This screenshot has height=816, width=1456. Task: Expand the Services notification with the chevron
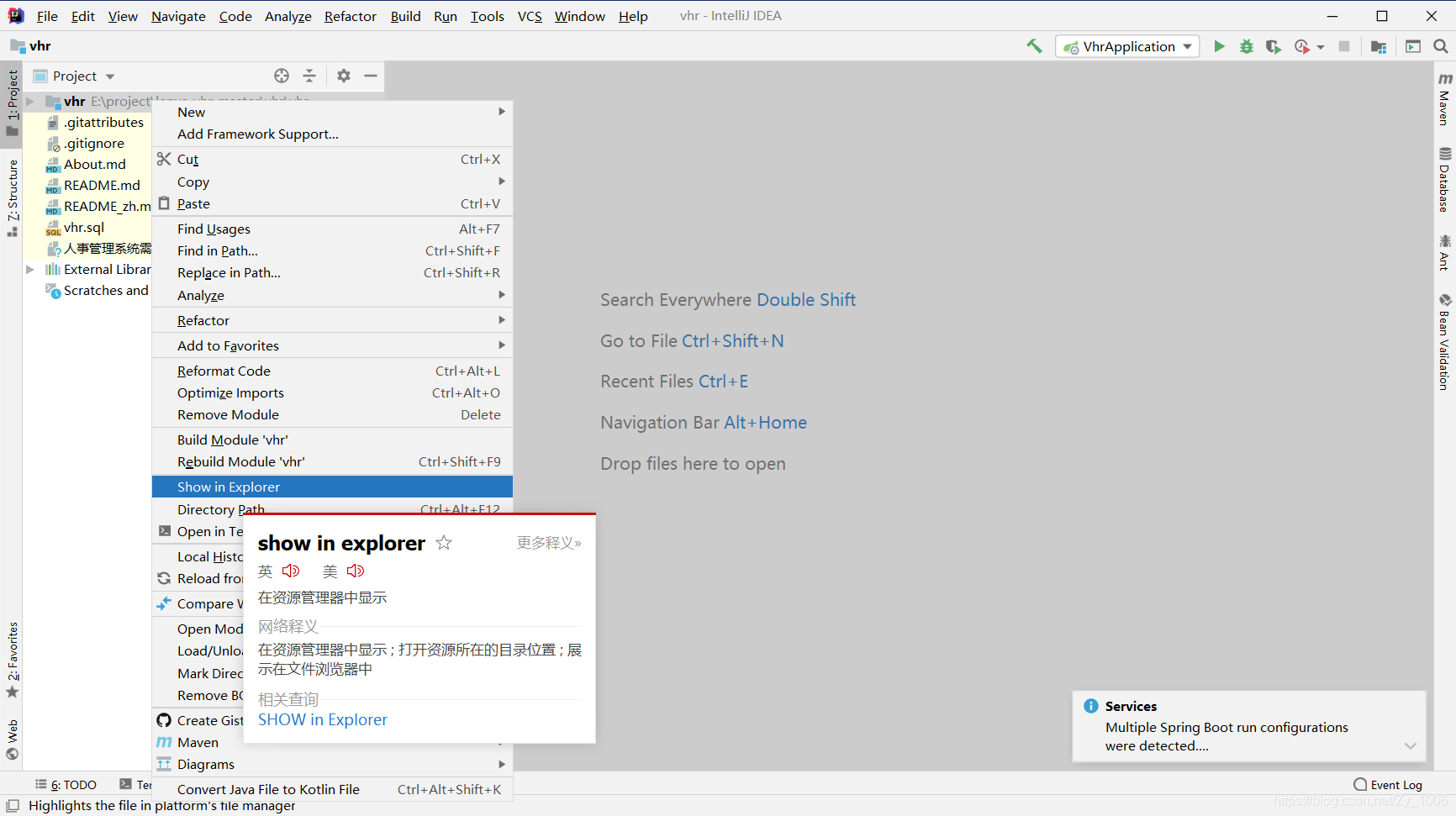pos(1411,746)
